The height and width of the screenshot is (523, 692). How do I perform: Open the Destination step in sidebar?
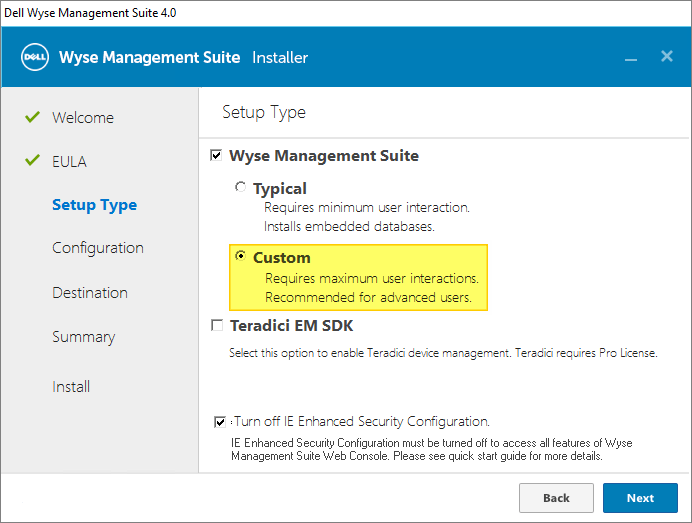tap(90, 293)
